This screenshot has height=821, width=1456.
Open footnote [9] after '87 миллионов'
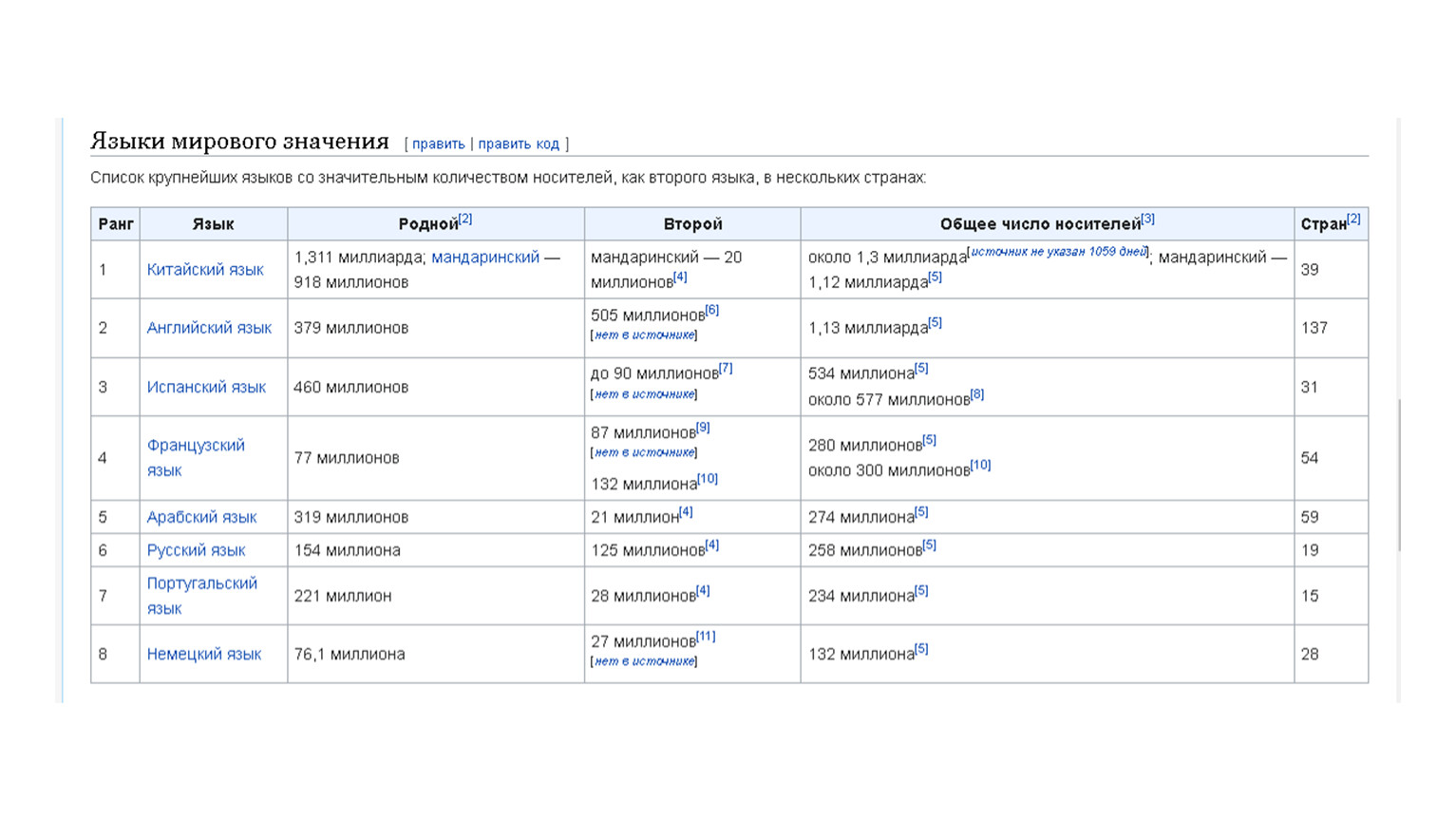(x=703, y=428)
